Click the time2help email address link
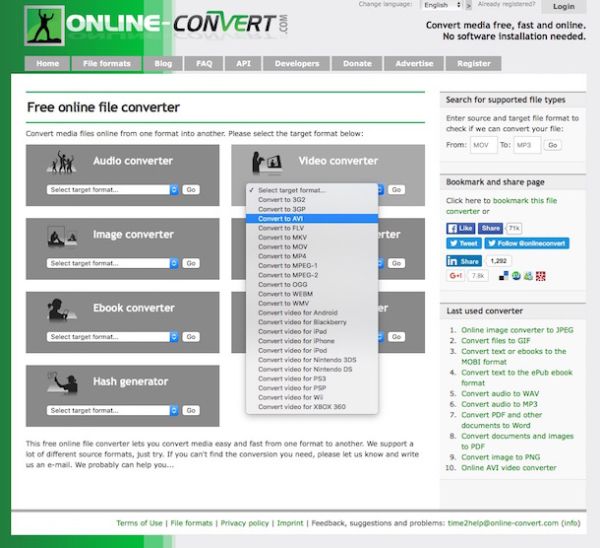600x548 pixels. point(503,523)
